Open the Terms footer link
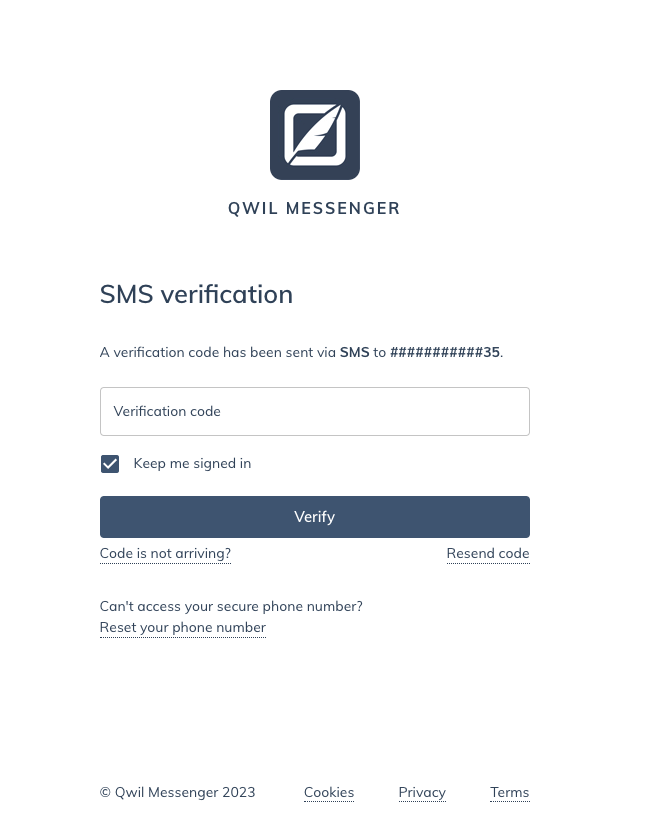 (510, 793)
